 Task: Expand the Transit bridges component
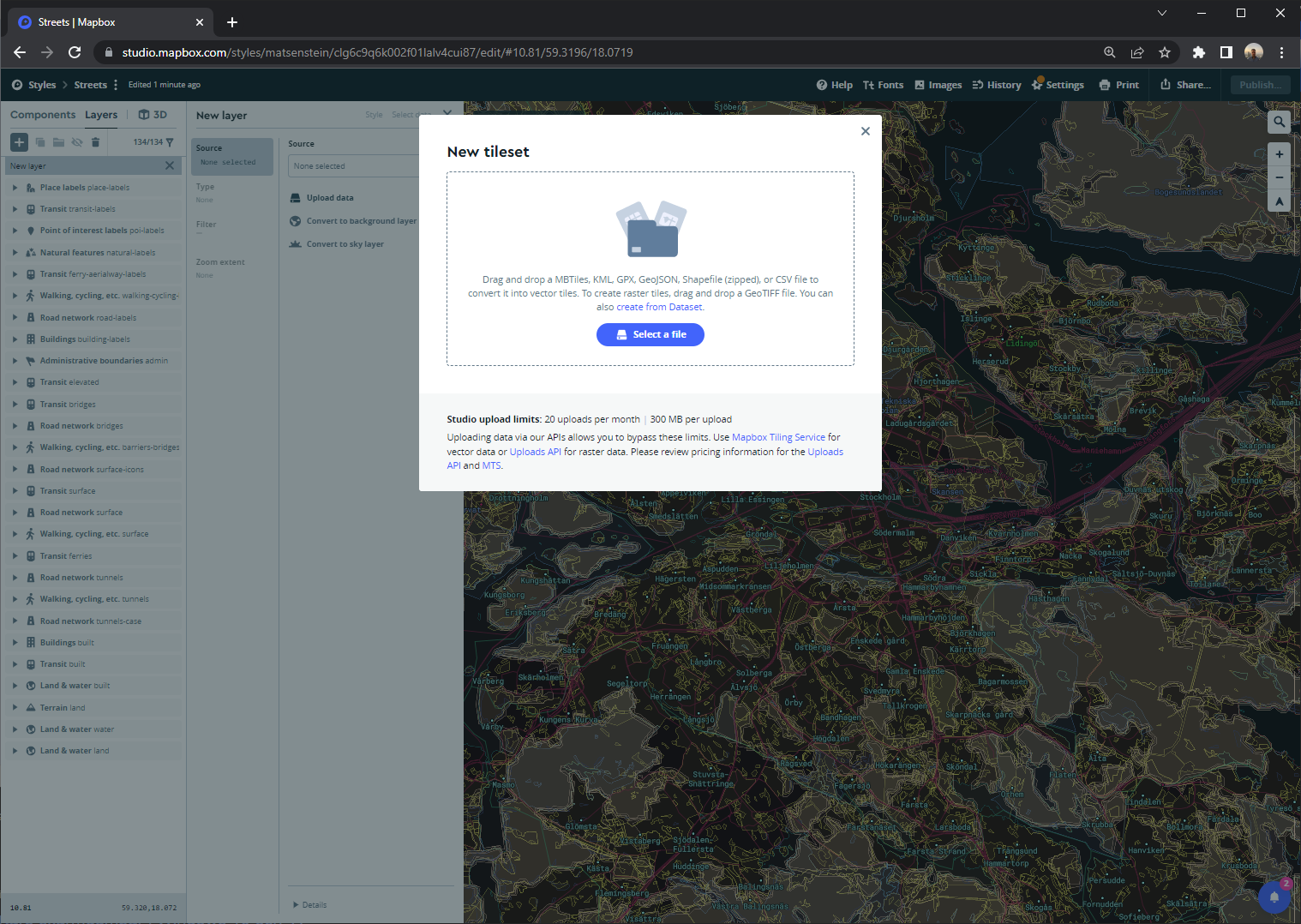pos(15,405)
